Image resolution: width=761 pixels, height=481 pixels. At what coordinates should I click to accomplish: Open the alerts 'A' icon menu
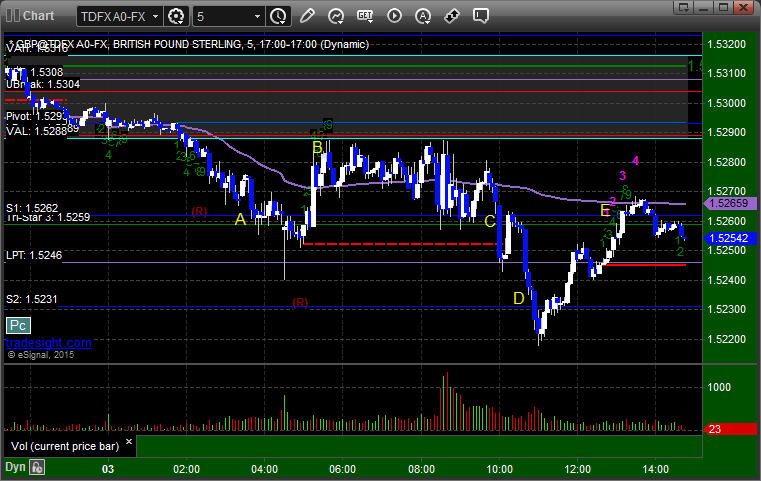(x=423, y=16)
